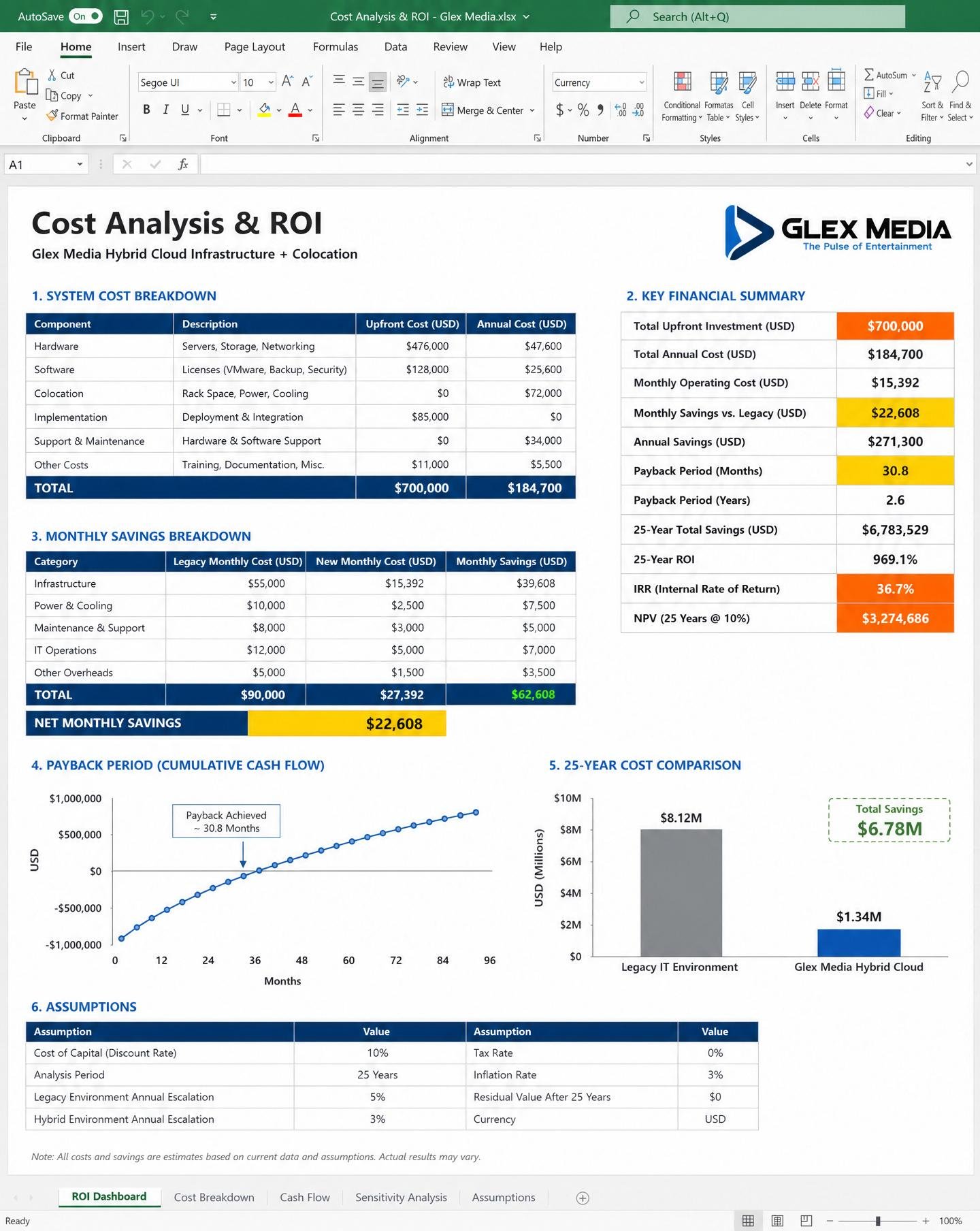Image resolution: width=980 pixels, height=1231 pixels.
Task: Click Merge & Center button
Action: [x=483, y=110]
